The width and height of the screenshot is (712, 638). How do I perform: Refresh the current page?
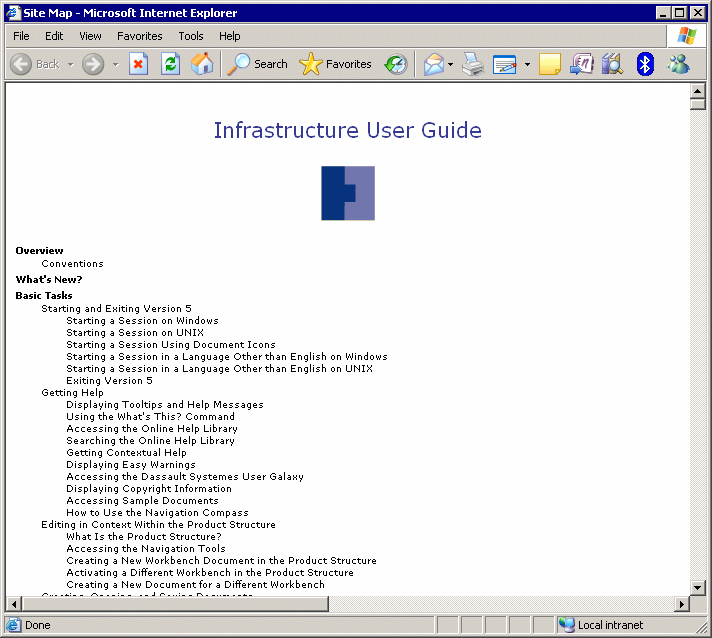pos(170,64)
